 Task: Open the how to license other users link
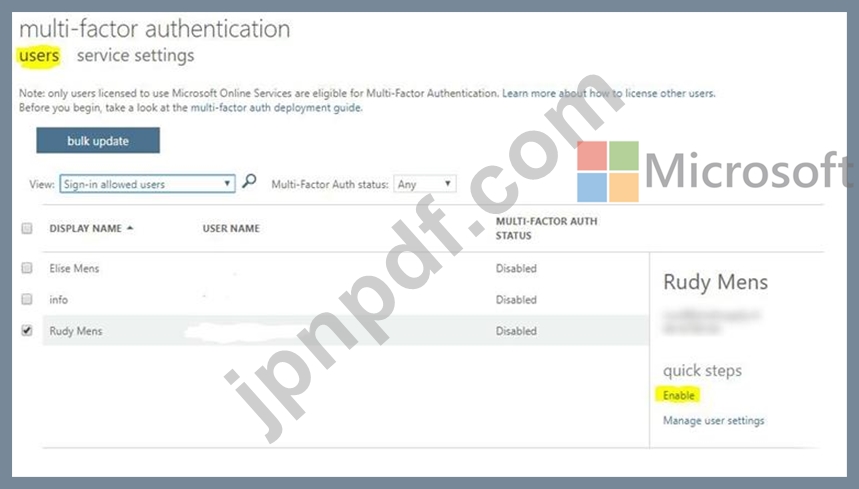tap(608, 93)
